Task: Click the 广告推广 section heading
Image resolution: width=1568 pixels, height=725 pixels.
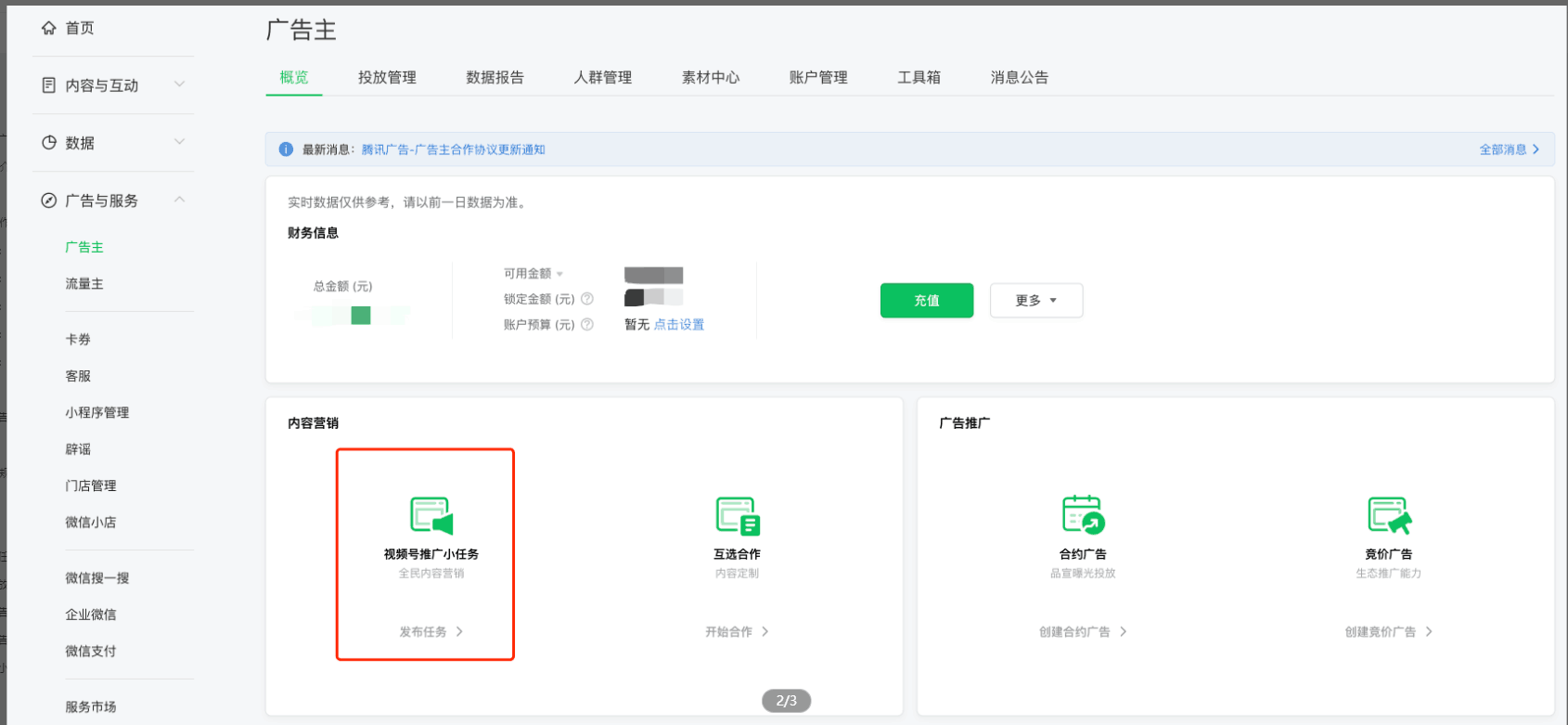Action: (965, 423)
